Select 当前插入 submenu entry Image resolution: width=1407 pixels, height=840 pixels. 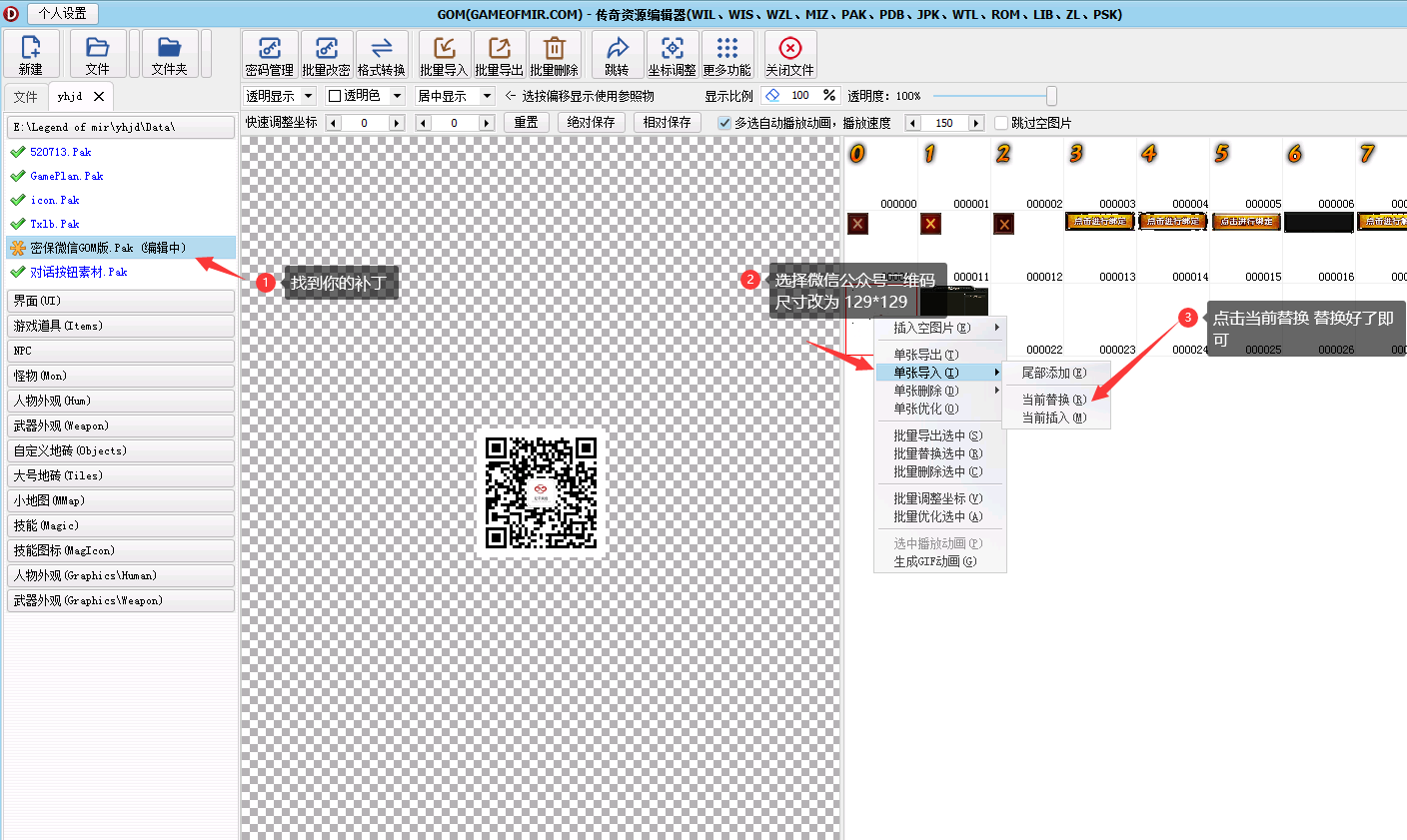(1054, 418)
